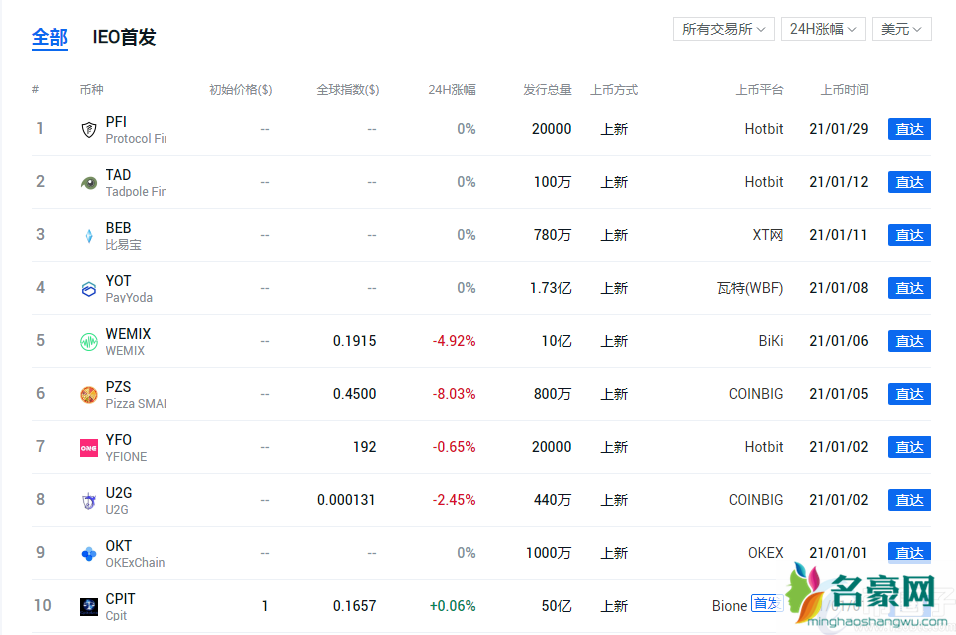Switch to the 全部 tab
The width and height of the screenshot is (956, 635).
50,38
